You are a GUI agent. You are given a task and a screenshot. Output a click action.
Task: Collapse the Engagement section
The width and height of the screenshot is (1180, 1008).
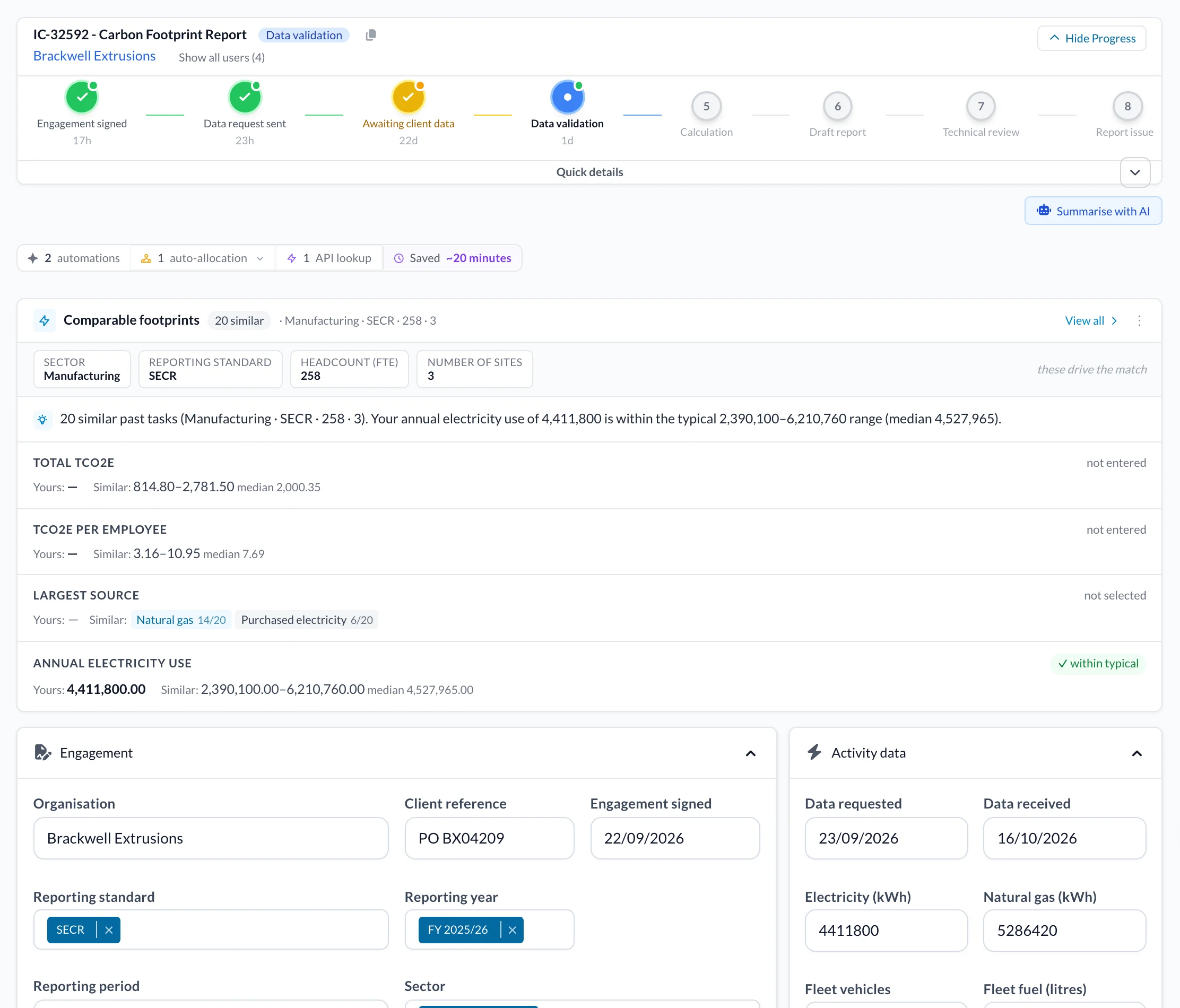click(751, 753)
